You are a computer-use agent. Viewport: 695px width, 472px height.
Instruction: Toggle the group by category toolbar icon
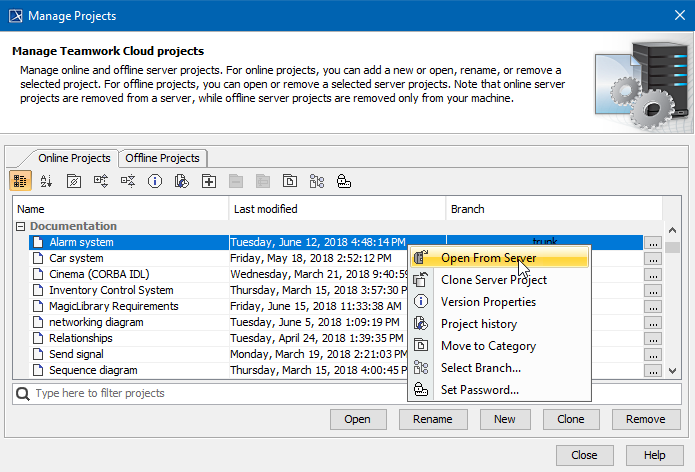click(20, 181)
